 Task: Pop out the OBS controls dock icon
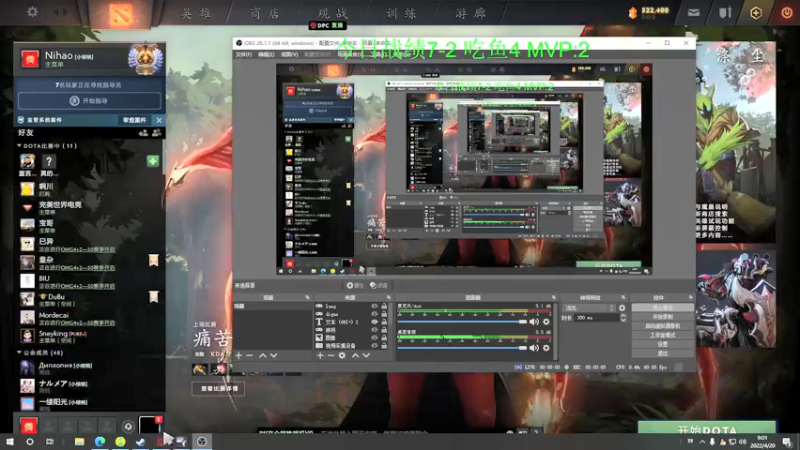691,297
